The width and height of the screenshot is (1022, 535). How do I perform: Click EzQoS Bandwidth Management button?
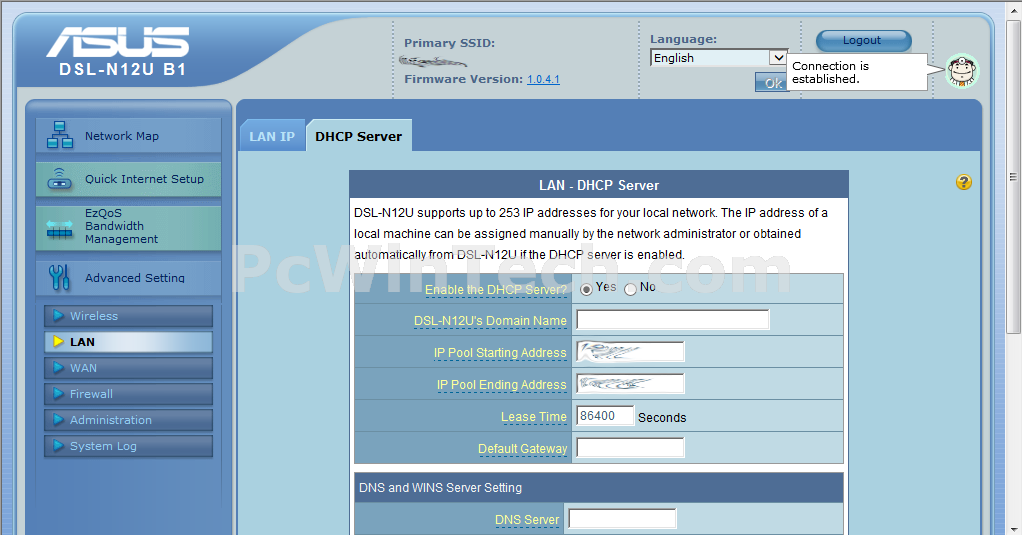(x=128, y=227)
